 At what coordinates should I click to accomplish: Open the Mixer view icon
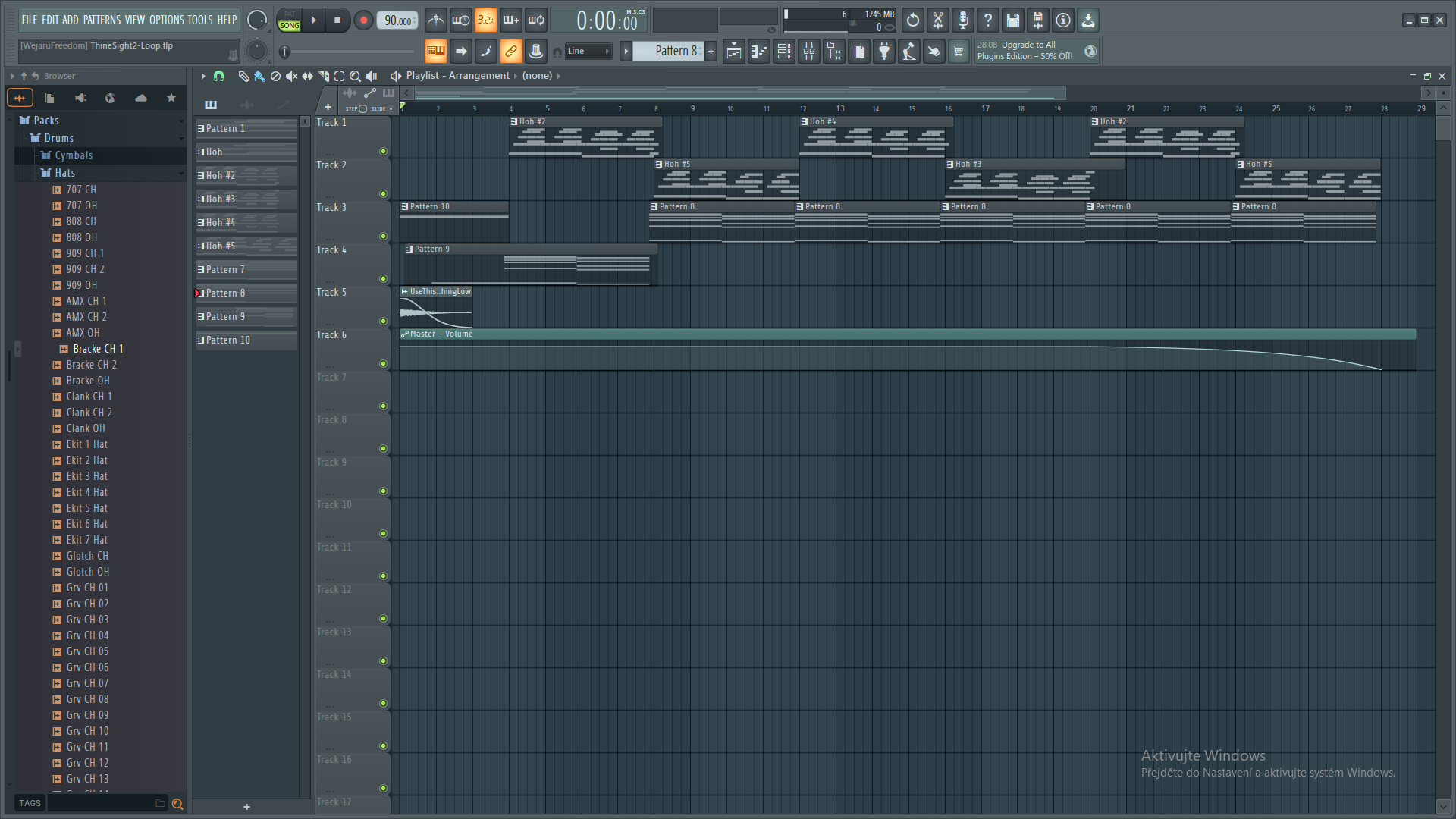(x=809, y=52)
